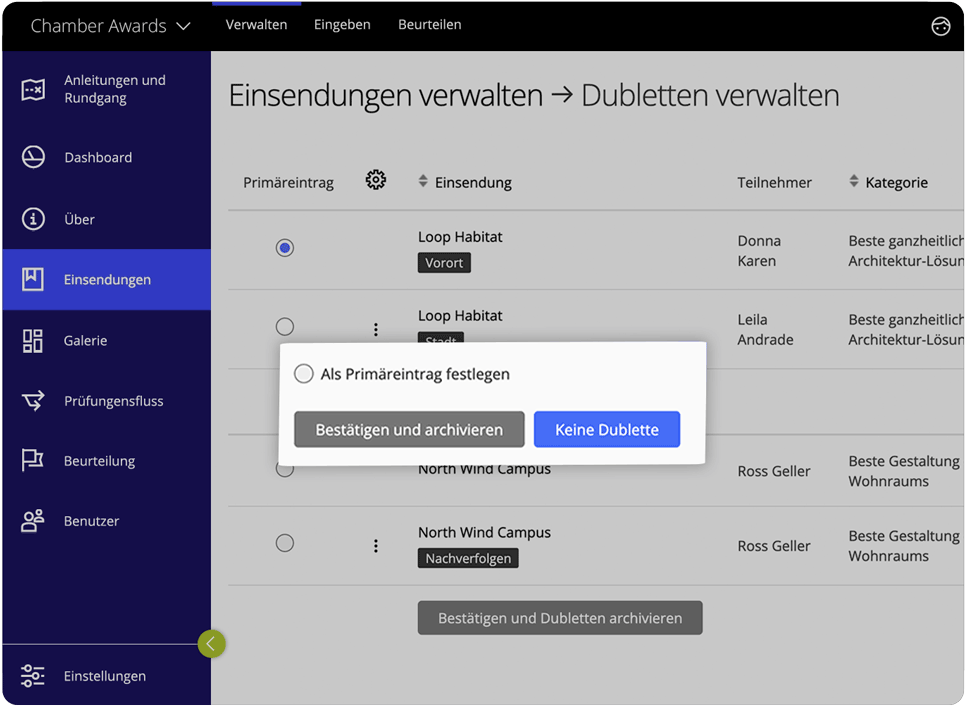965x709 pixels.
Task: Click the Dashboard gauge icon
Action: point(33,157)
